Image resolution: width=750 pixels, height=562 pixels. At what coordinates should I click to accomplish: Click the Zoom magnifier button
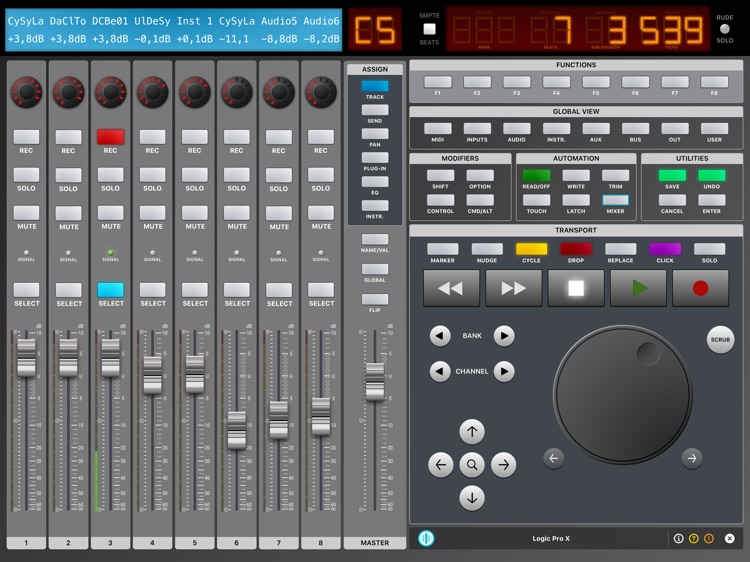[x=472, y=465]
